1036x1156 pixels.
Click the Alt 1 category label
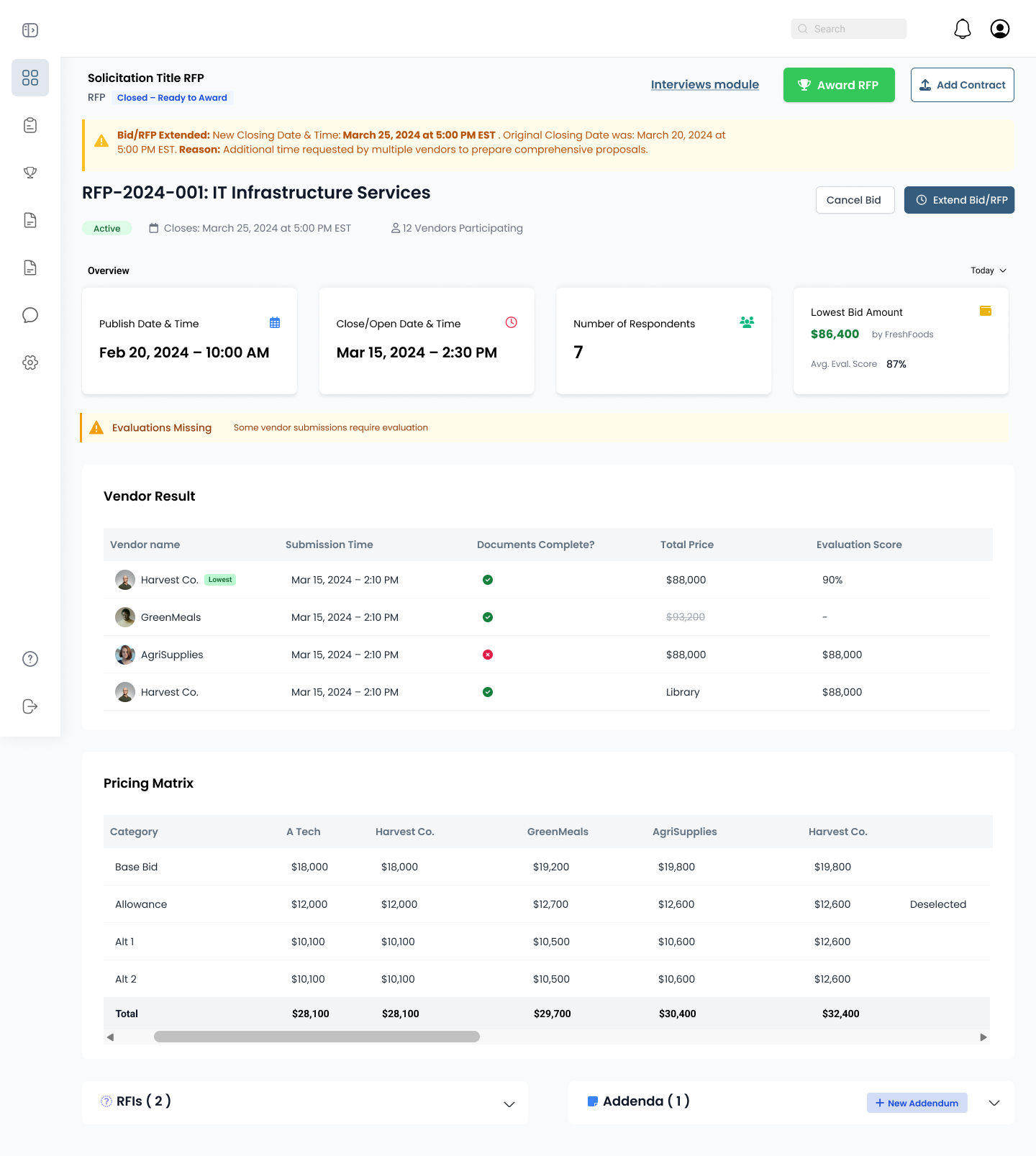[x=124, y=942]
